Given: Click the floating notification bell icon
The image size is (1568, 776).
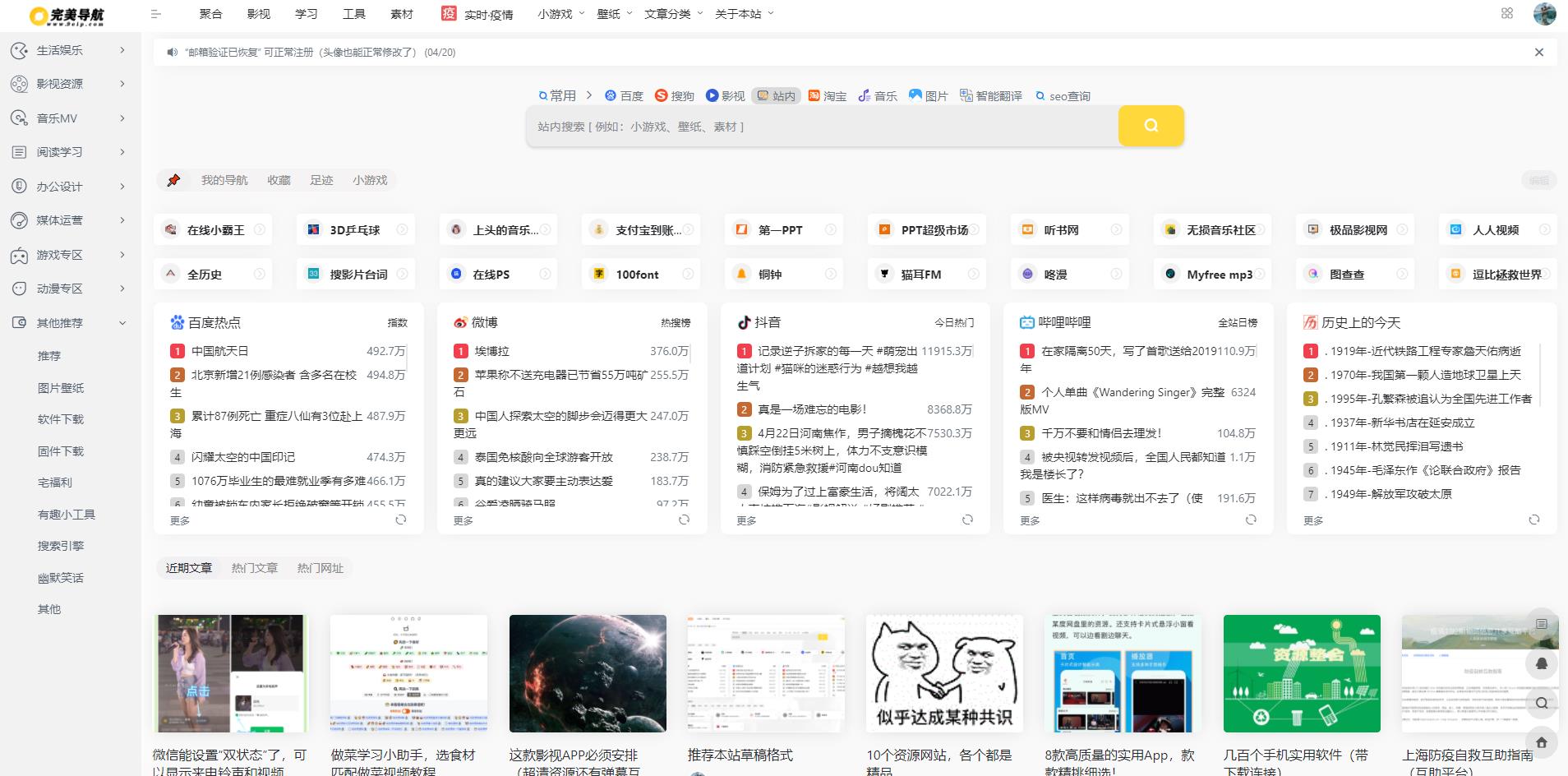Looking at the screenshot, I should coord(1542,663).
